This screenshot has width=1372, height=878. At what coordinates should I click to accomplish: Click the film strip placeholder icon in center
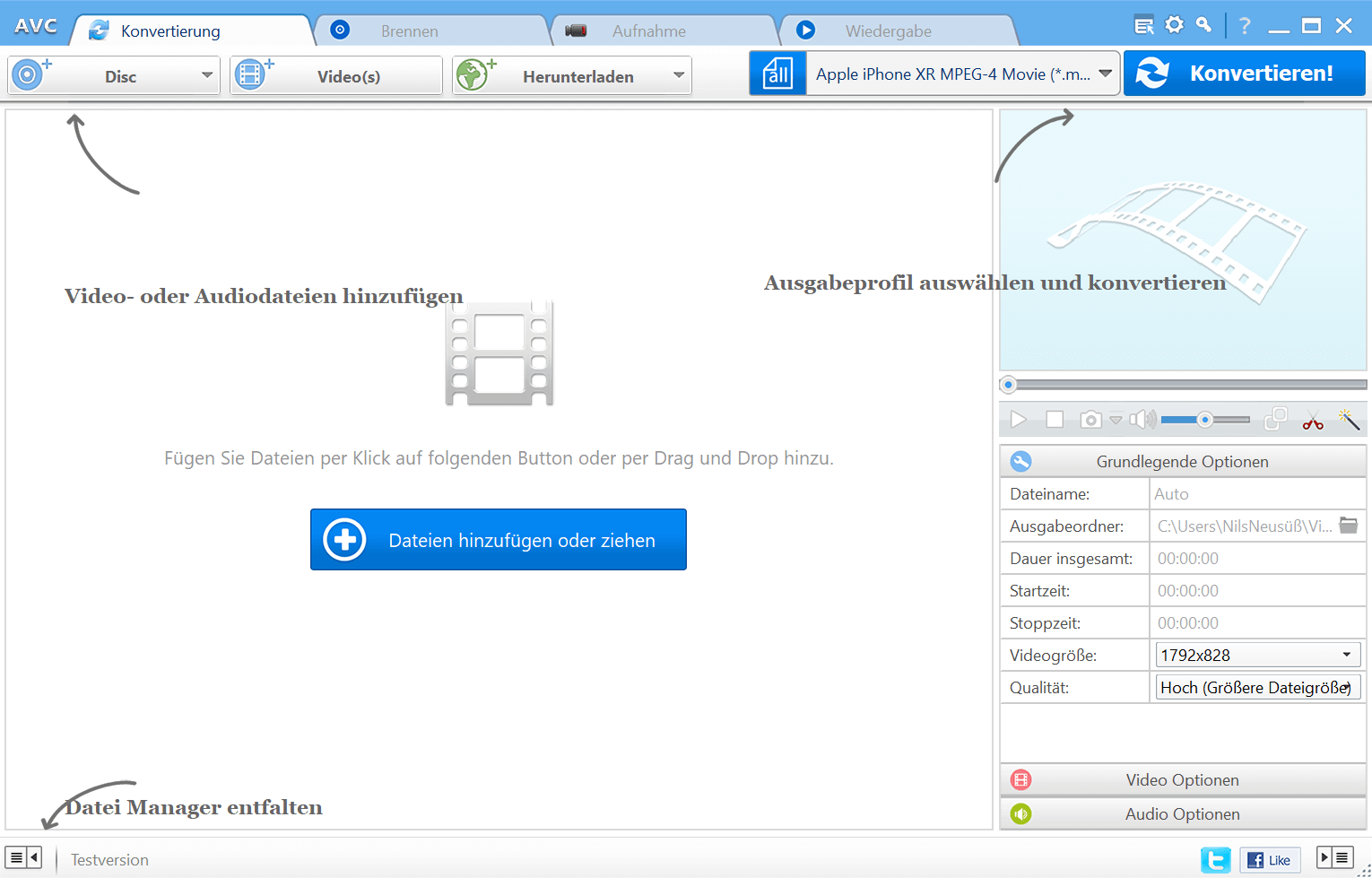click(499, 353)
